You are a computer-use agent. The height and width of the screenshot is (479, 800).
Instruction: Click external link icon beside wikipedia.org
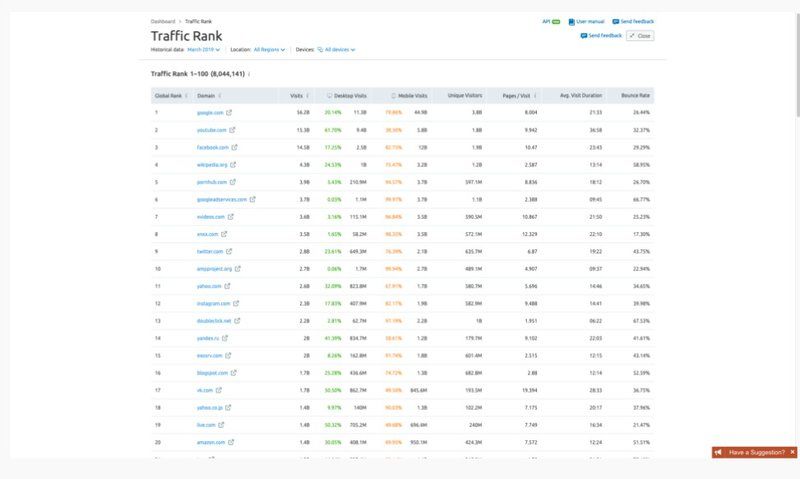(x=233, y=165)
